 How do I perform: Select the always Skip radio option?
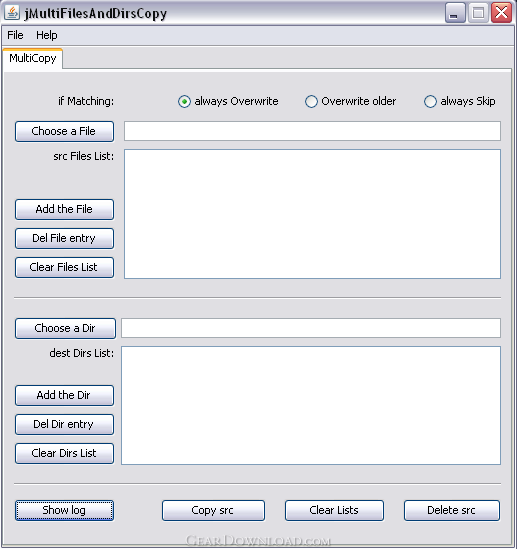click(459, 102)
